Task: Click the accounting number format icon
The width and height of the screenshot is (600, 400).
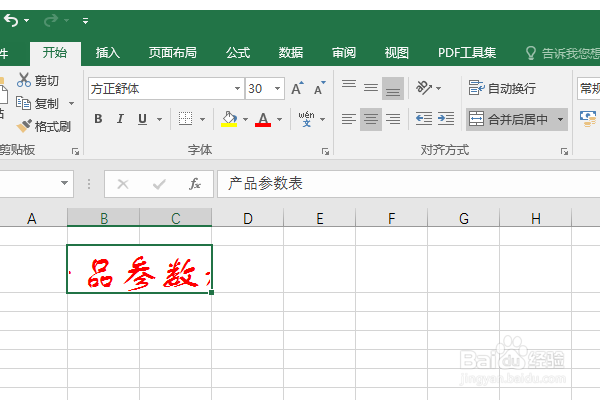Action: point(589,119)
